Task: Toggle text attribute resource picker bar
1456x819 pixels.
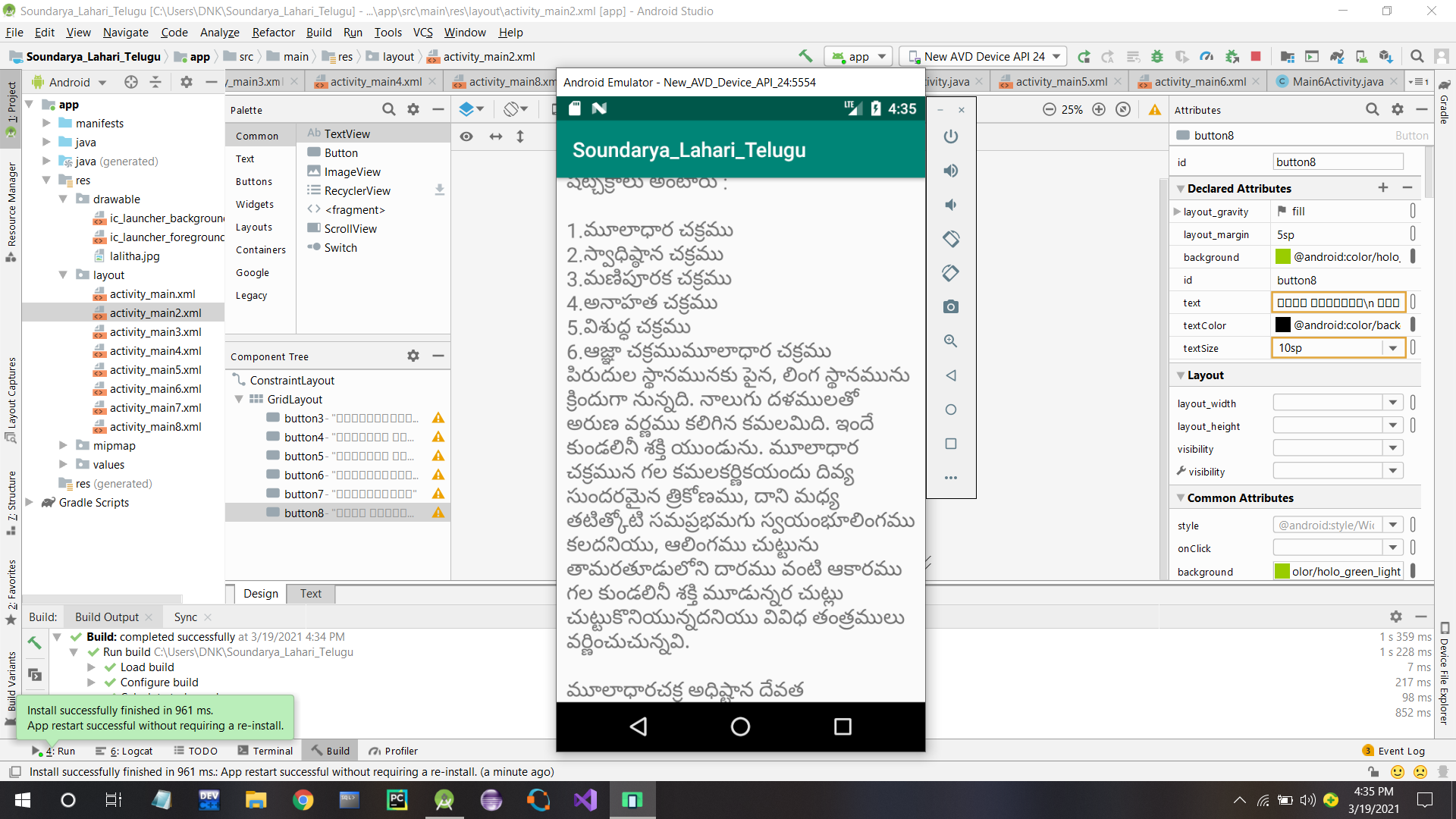Action: click(x=1413, y=303)
